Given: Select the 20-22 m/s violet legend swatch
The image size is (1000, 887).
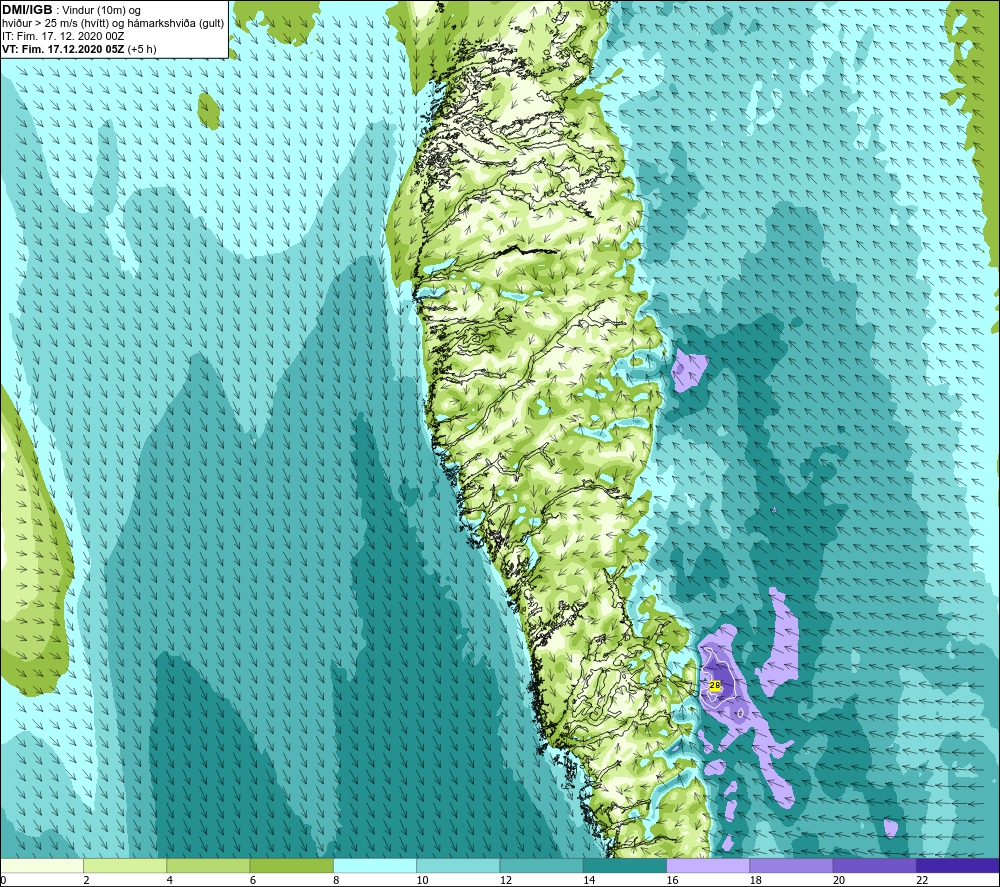Looking at the screenshot, I should click(x=874, y=866).
